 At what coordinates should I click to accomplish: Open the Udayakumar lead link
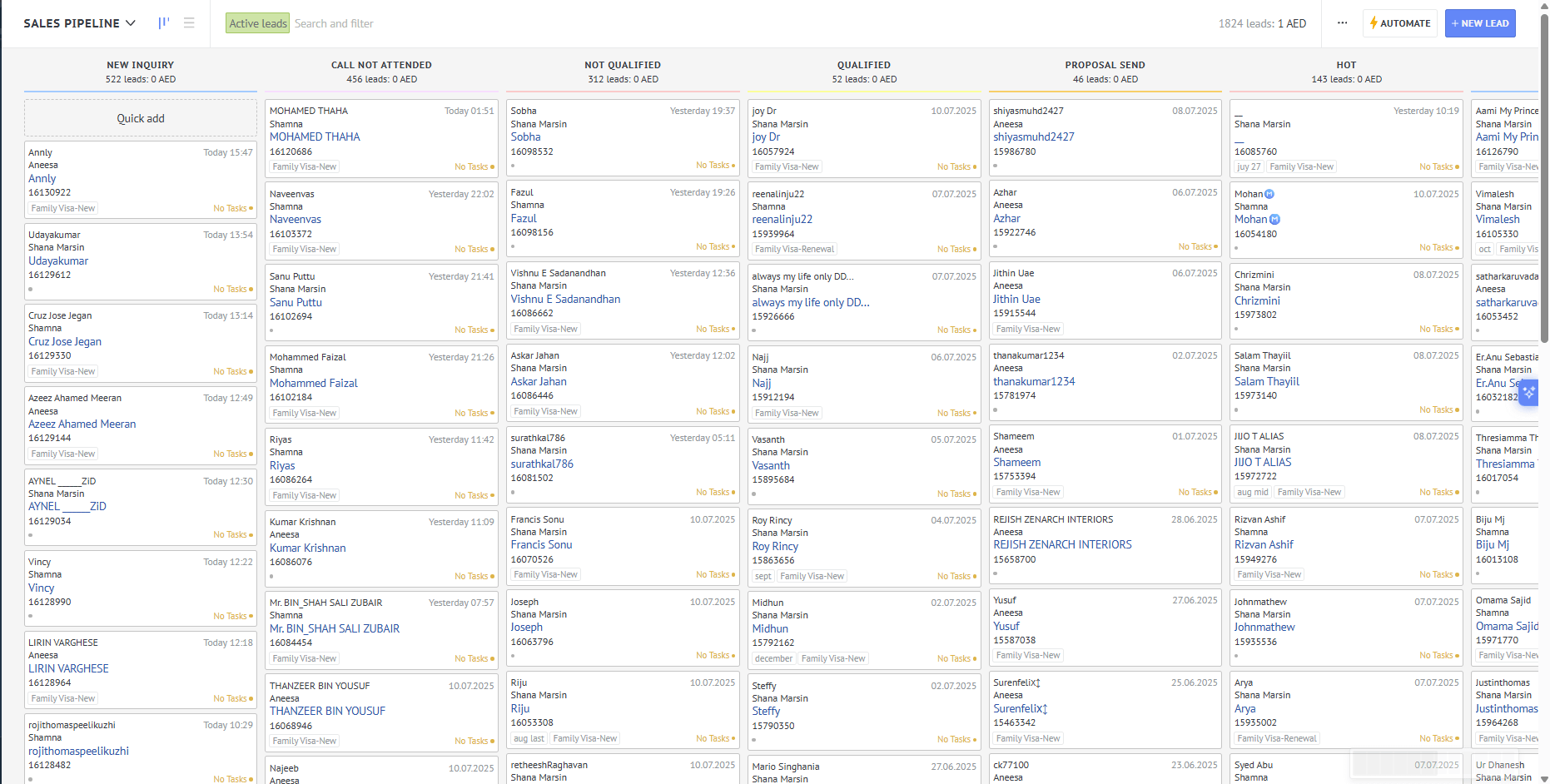tap(58, 261)
